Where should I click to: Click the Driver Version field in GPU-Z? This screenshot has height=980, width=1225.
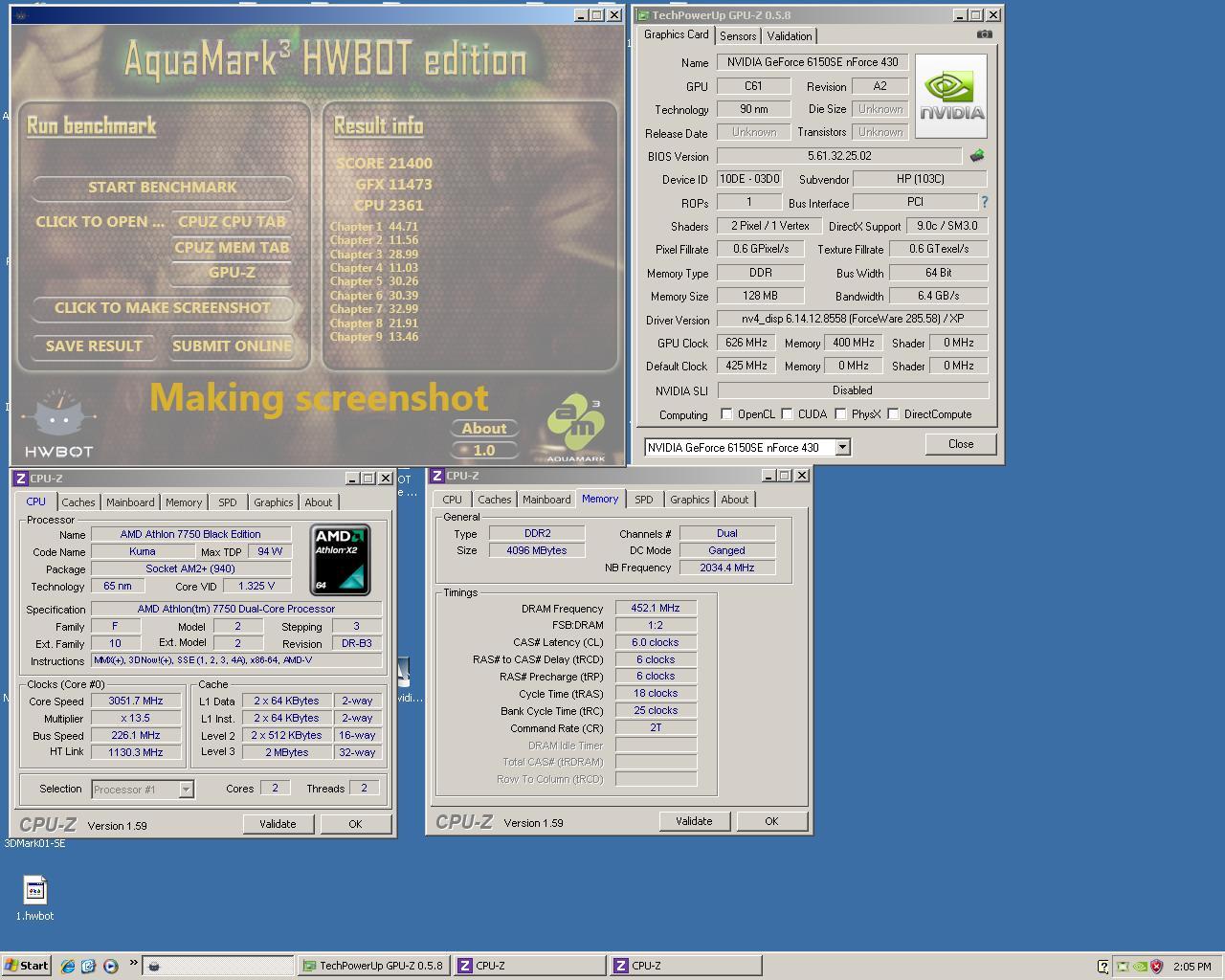pyautogui.click(x=853, y=320)
